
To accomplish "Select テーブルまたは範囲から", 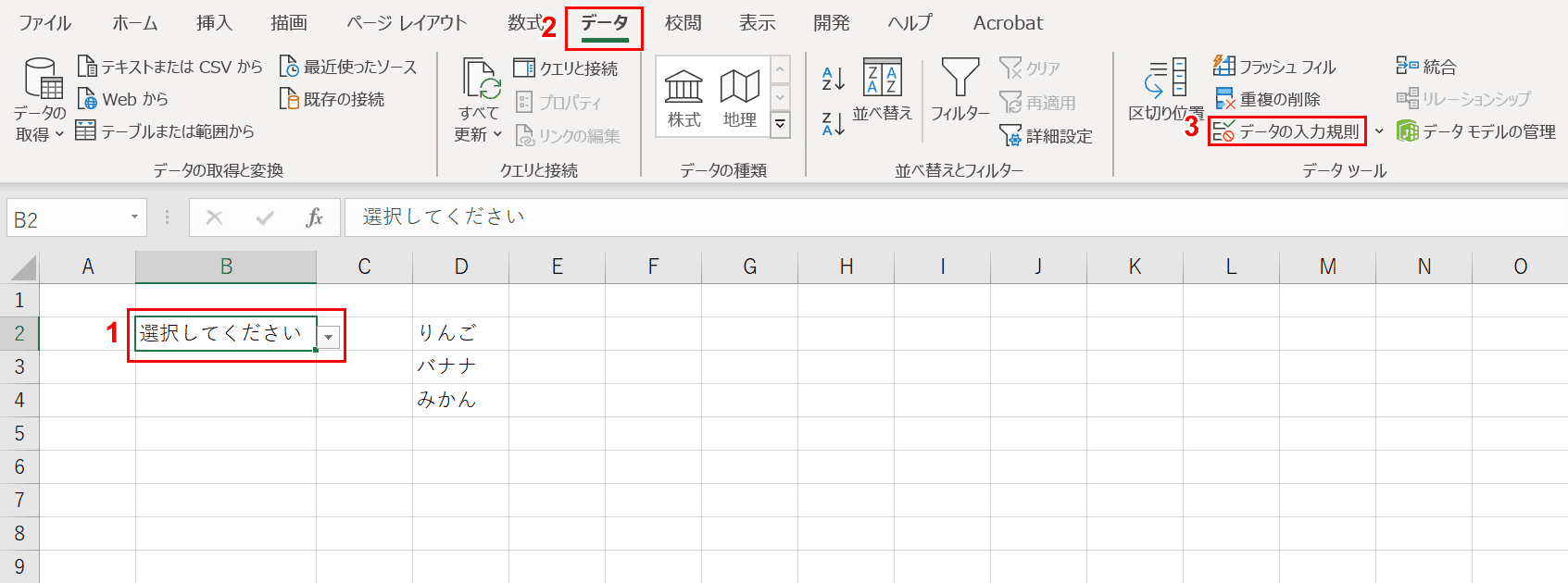I will [x=165, y=131].
